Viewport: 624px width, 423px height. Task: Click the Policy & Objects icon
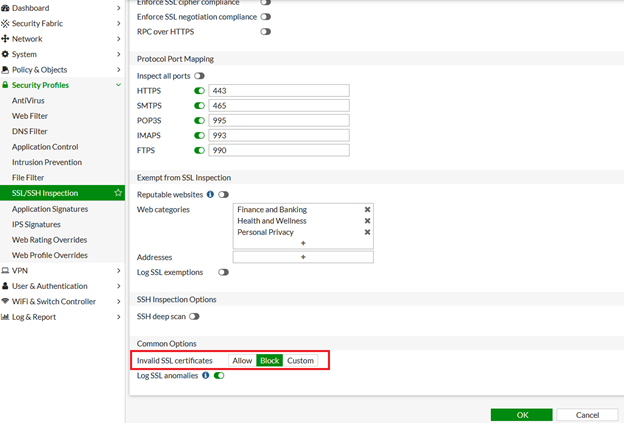(x=5, y=70)
